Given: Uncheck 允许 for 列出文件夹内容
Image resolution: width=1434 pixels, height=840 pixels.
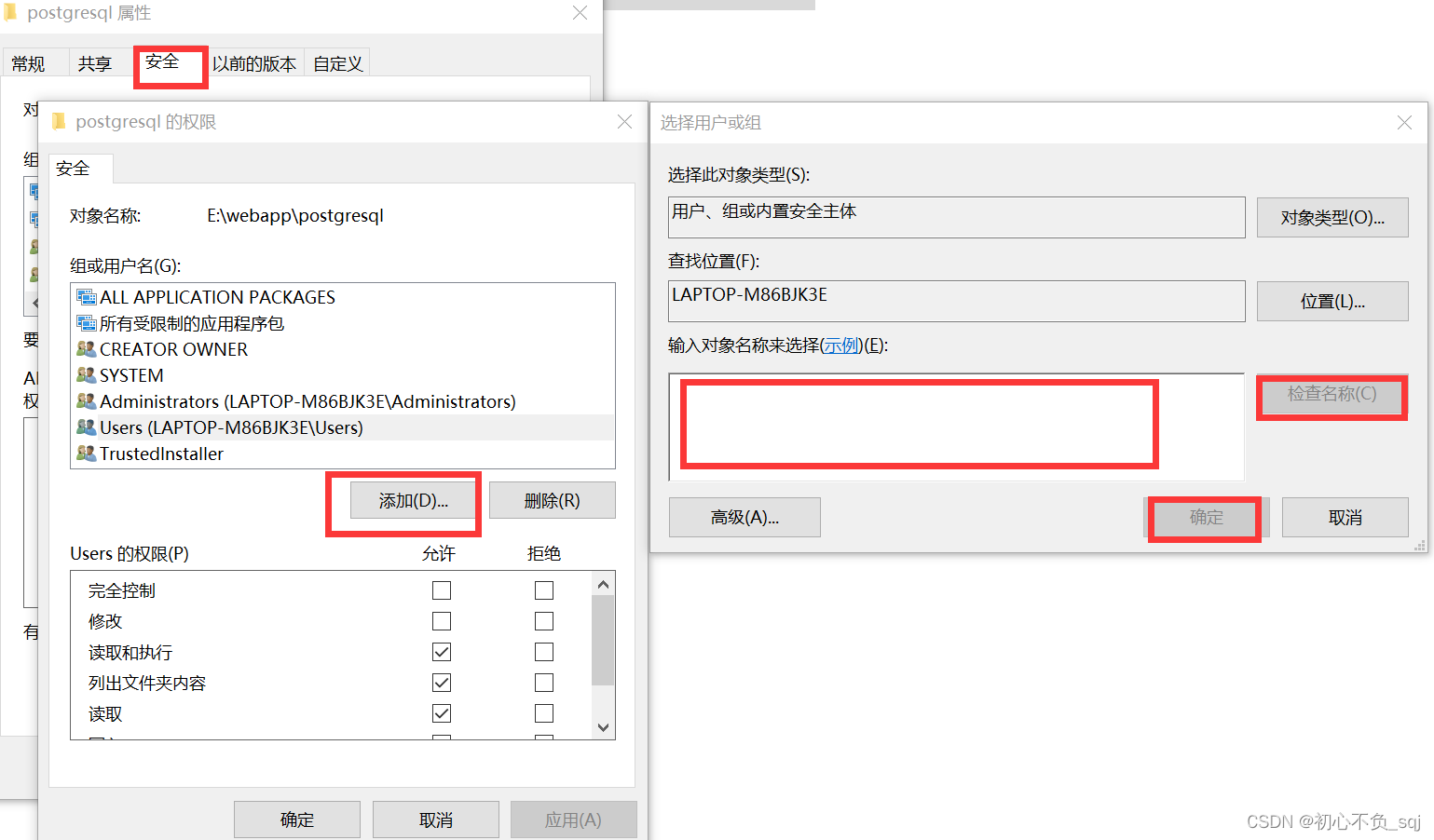Looking at the screenshot, I should (x=442, y=683).
